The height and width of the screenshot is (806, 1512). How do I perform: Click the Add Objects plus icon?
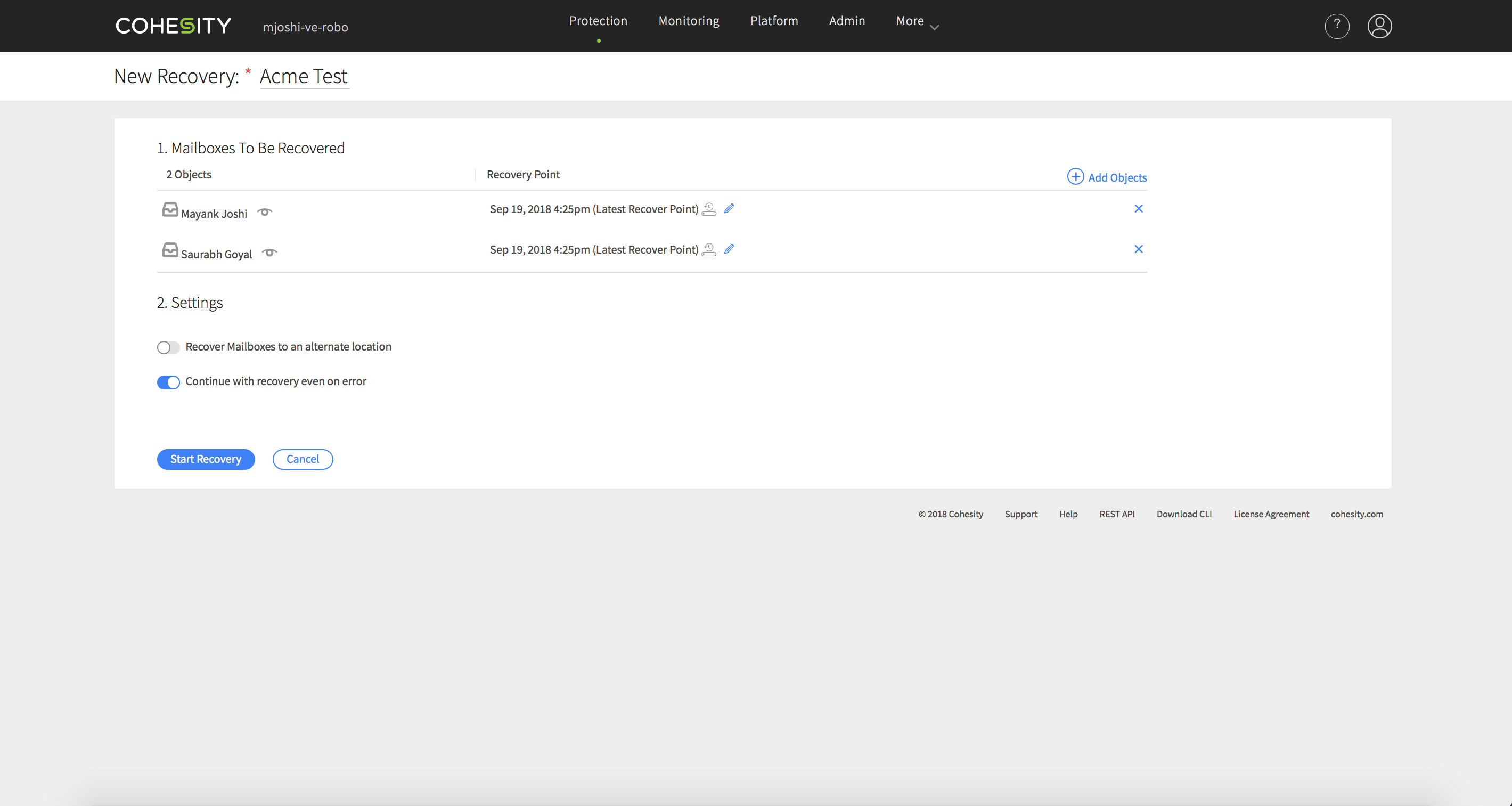tap(1075, 177)
